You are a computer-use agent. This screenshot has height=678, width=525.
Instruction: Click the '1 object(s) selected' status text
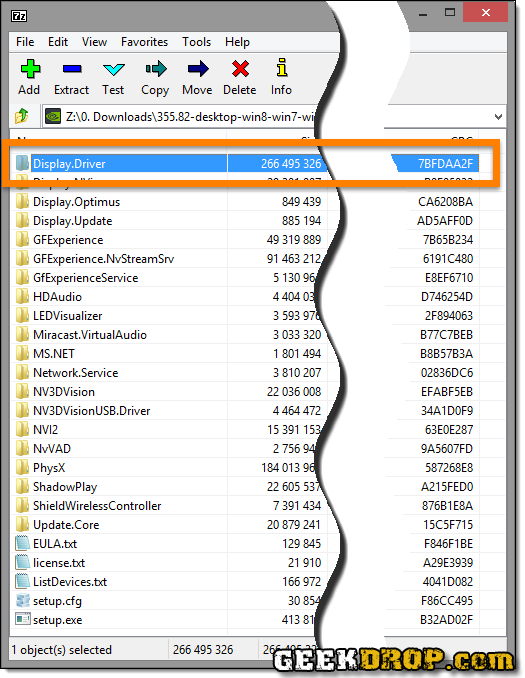(61, 650)
